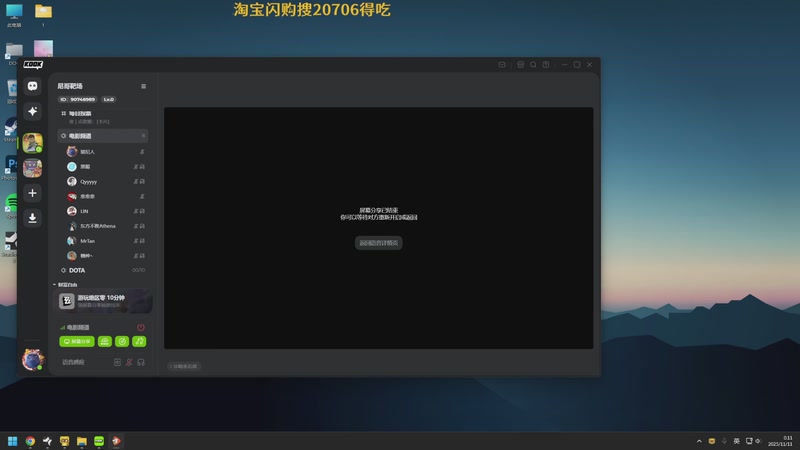This screenshot has width=800, height=450.
Task: Click the server ID 90746989 badge
Action: click(x=78, y=99)
